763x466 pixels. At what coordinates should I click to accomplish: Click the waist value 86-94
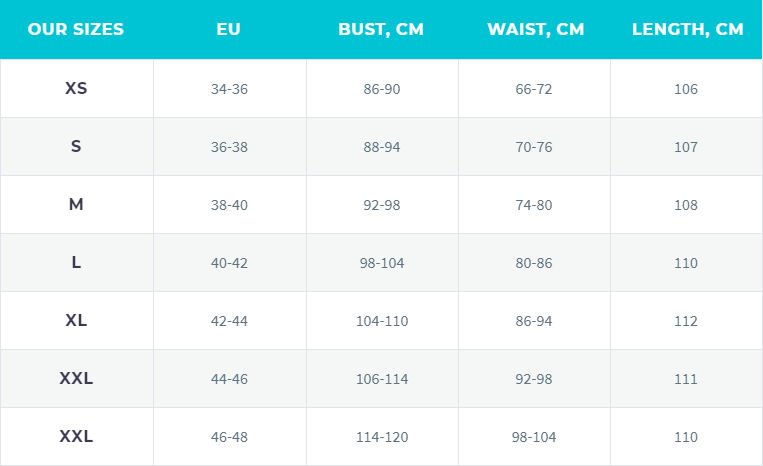click(x=534, y=321)
